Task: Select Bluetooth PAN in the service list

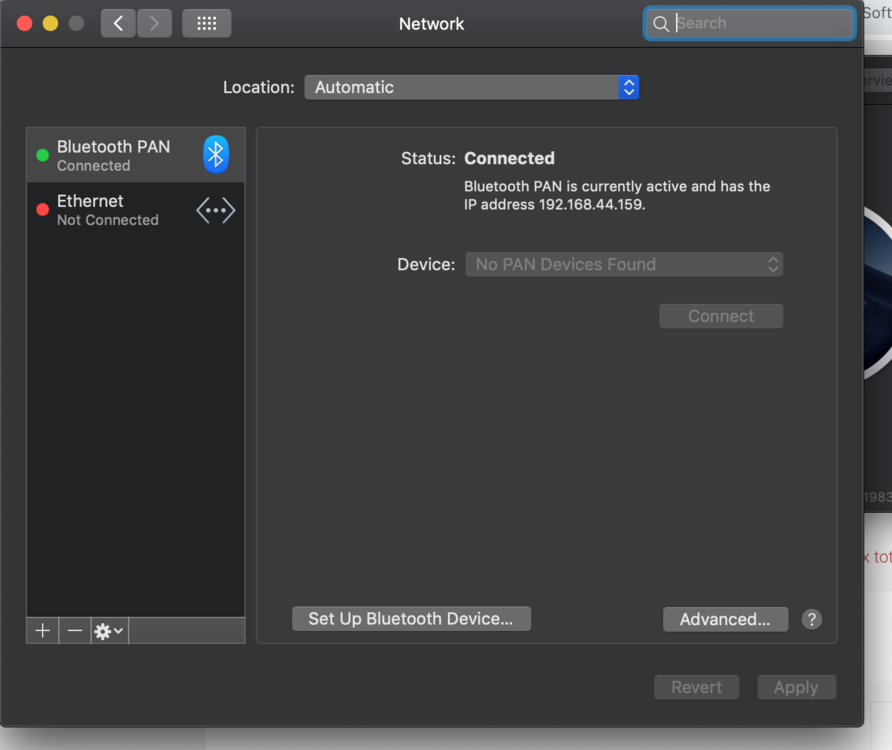Action: 113,155
